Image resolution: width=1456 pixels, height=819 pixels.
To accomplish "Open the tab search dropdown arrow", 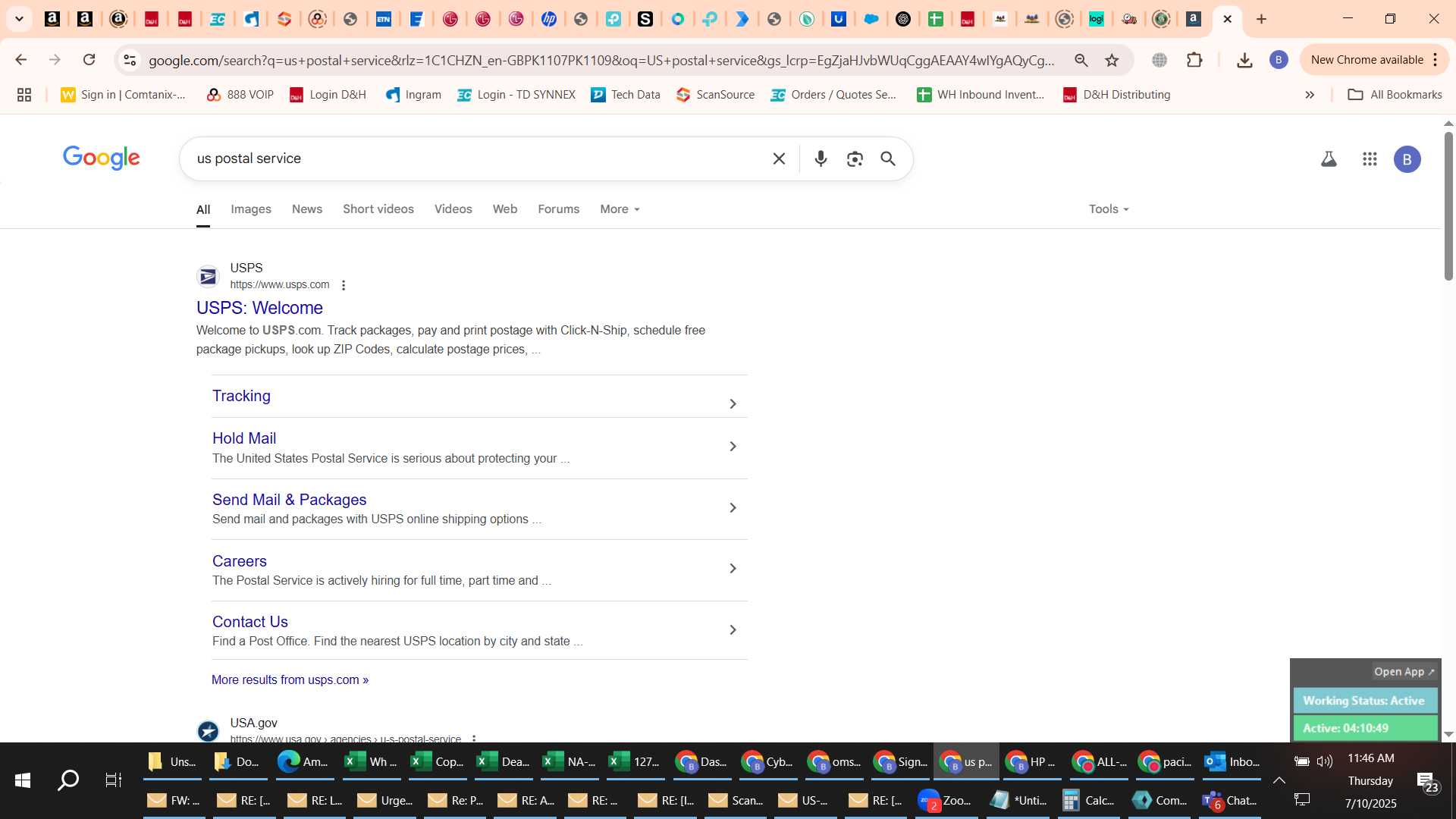I will [19, 19].
